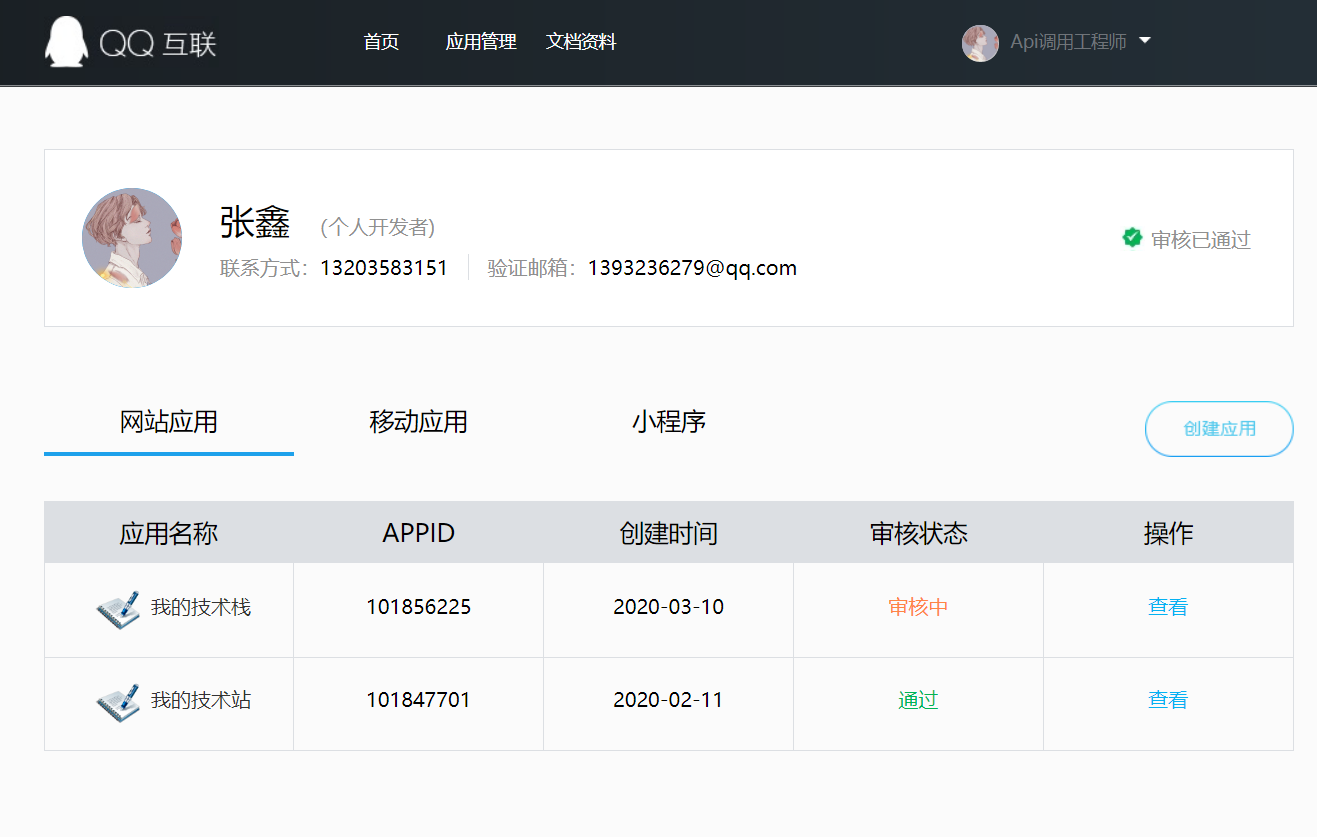Screen dimensions: 1317x837
Task: Click 查看 for app 我的技术站
Action: (1167, 700)
